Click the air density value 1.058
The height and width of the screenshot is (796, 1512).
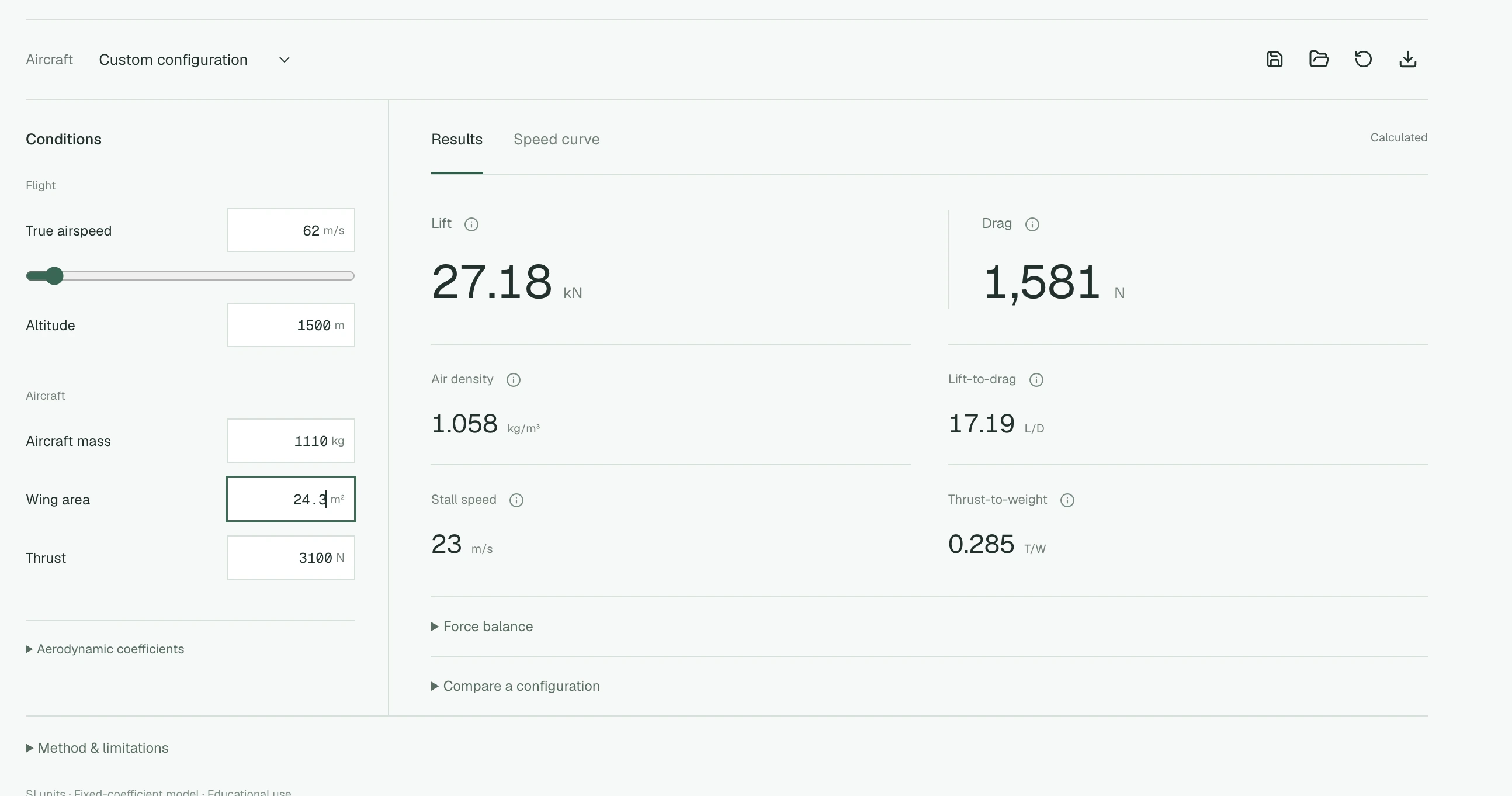(464, 424)
